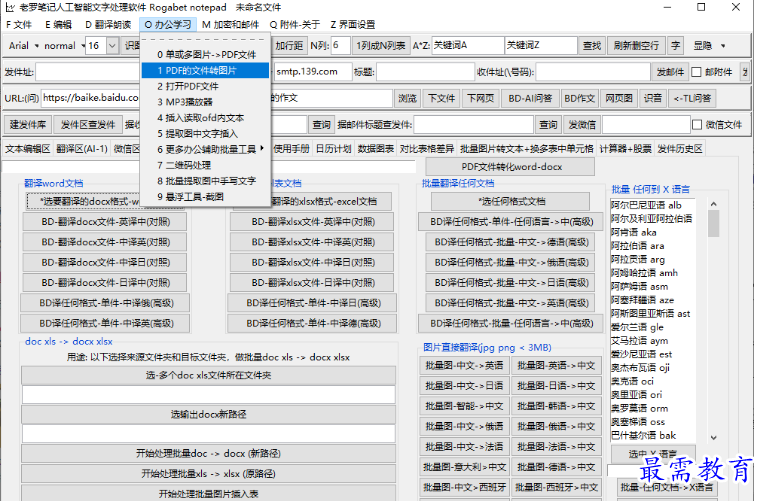
Task: Click the BD-AI问答 button
Action: pyautogui.click(x=530, y=99)
